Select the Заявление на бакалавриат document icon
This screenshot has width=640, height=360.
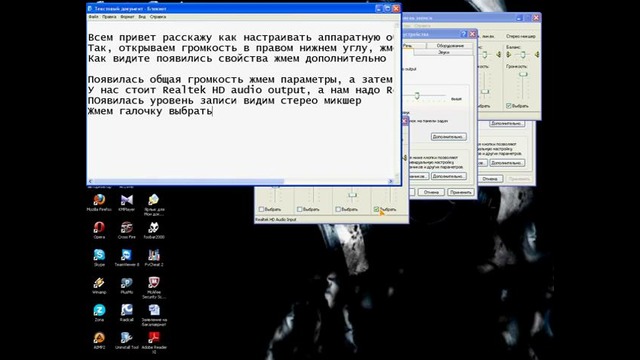[154, 310]
